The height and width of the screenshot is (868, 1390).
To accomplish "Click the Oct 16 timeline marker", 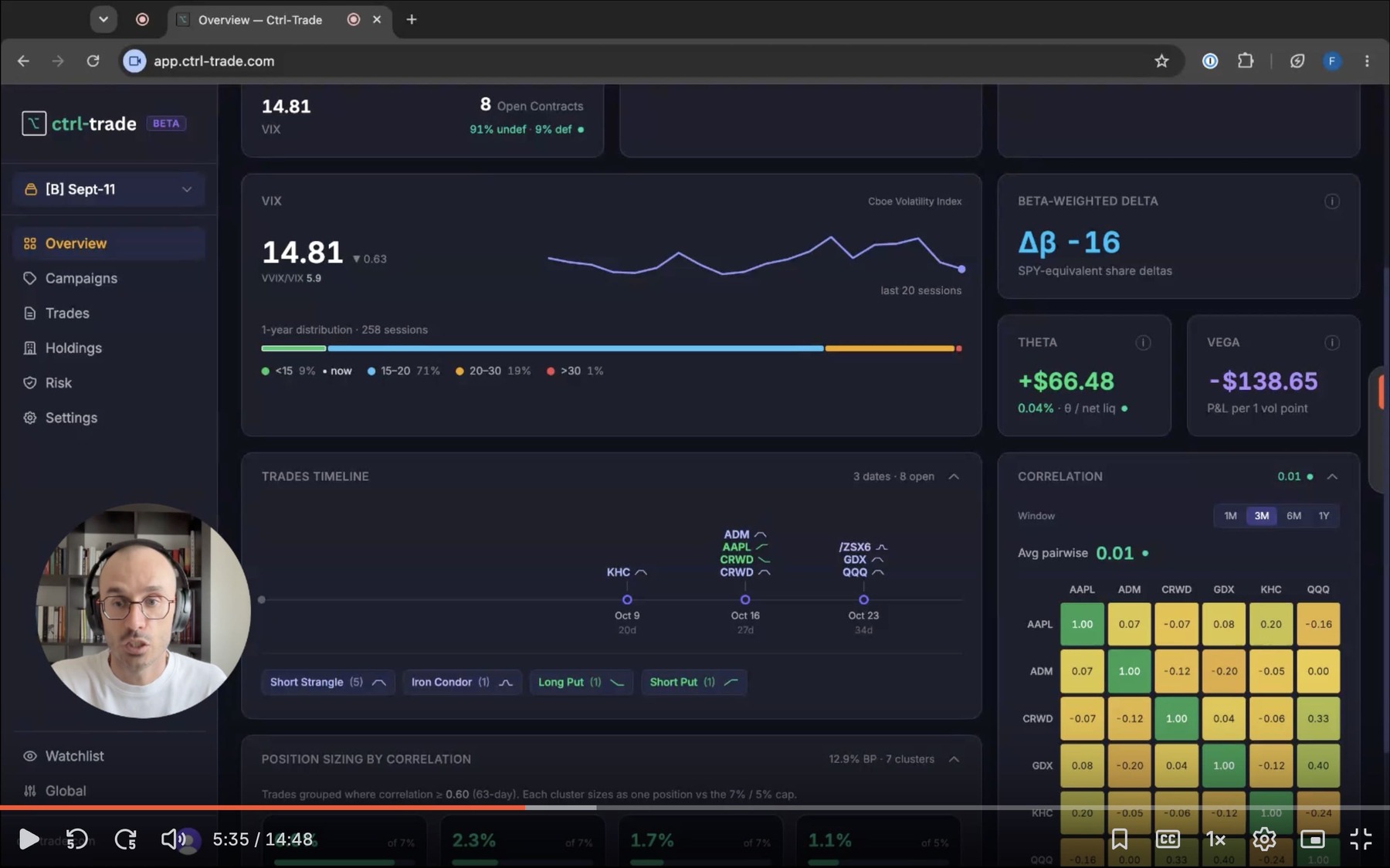I will [x=745, y=599].
